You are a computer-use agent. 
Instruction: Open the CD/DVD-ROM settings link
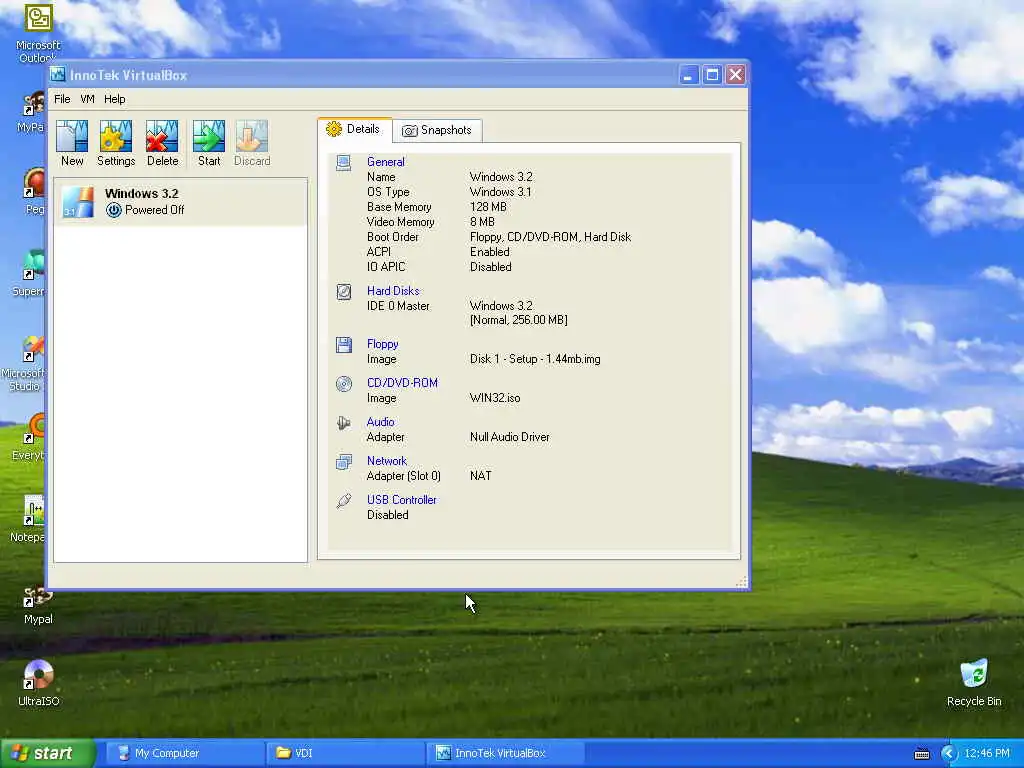[402, 383]
